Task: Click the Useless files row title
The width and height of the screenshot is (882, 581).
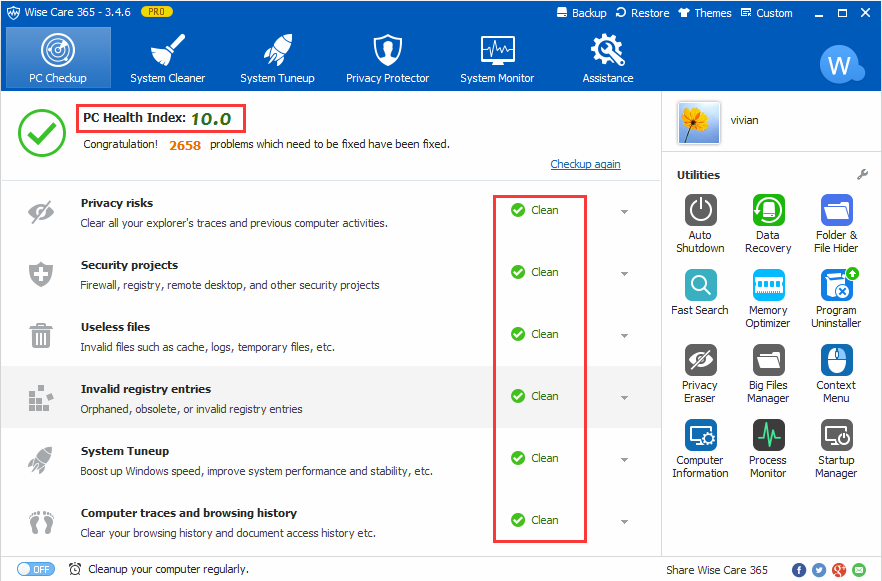Action: click(x=115, y=327)
